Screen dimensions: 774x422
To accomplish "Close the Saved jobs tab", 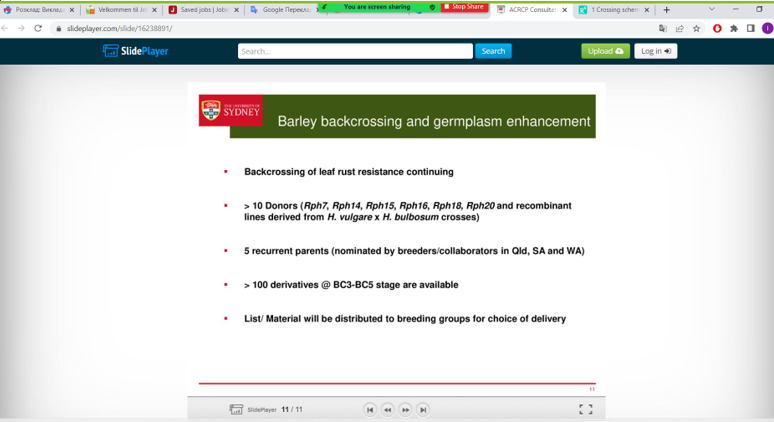I will point(236,10).
